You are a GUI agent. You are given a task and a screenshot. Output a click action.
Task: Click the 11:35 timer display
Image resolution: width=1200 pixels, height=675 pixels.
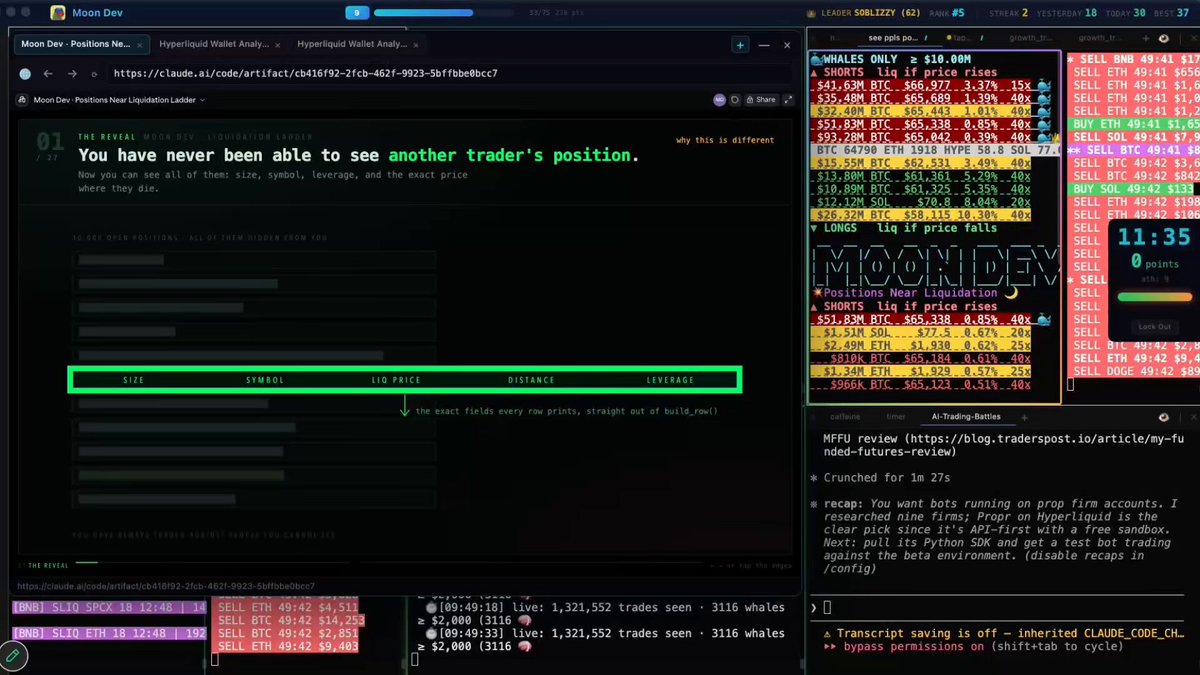point(1154,238)
